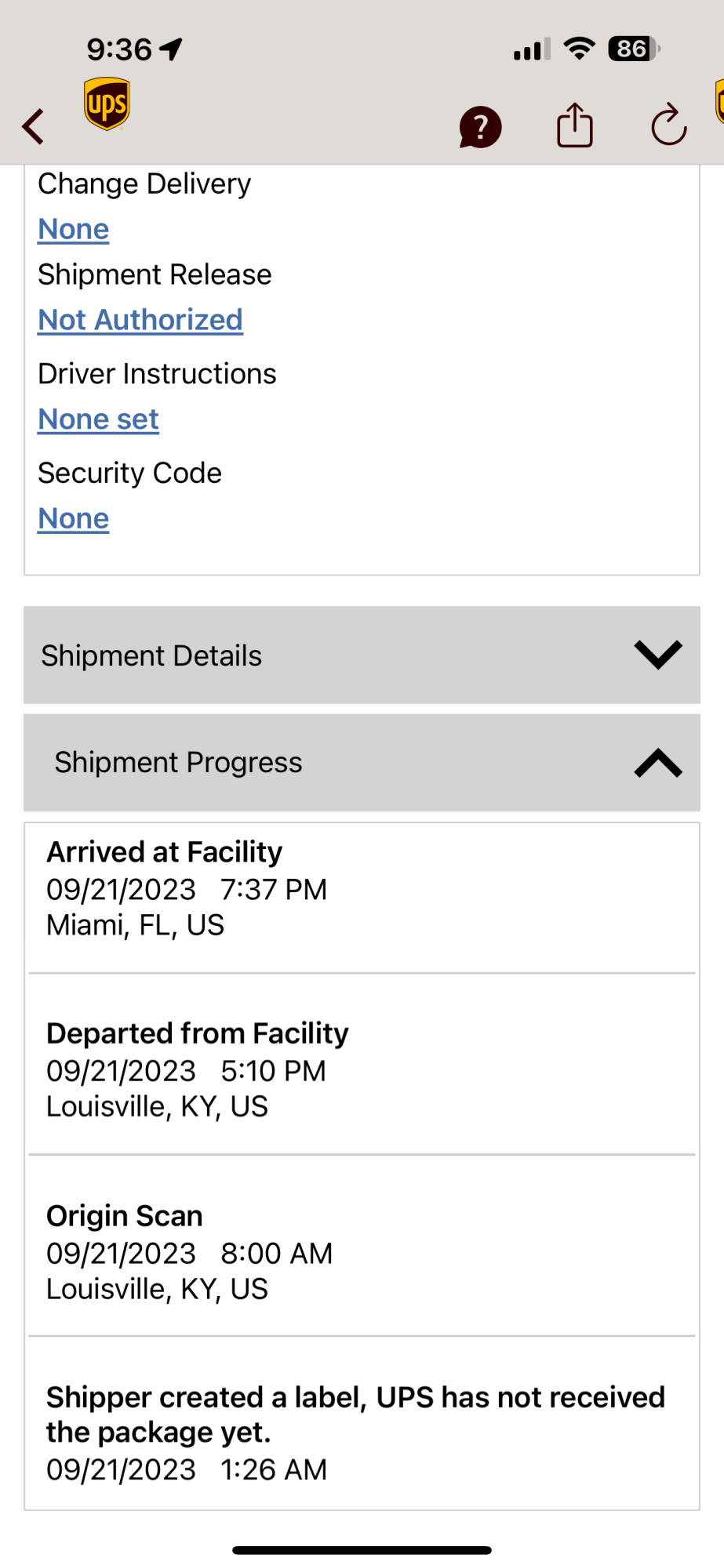
Task: Tap the UPS shield logo
Action: pos(107,103)
